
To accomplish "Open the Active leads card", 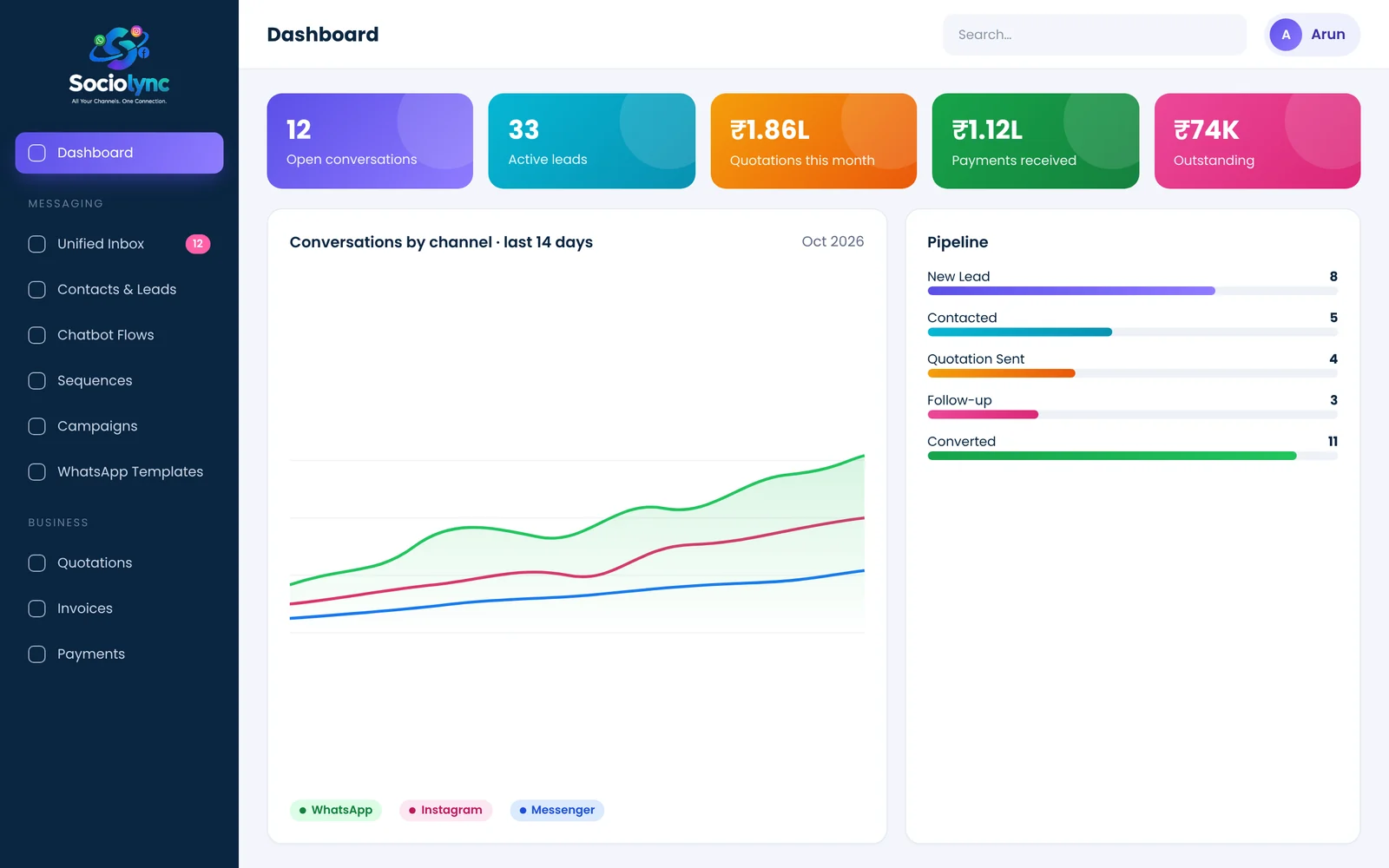I will 592,141.
